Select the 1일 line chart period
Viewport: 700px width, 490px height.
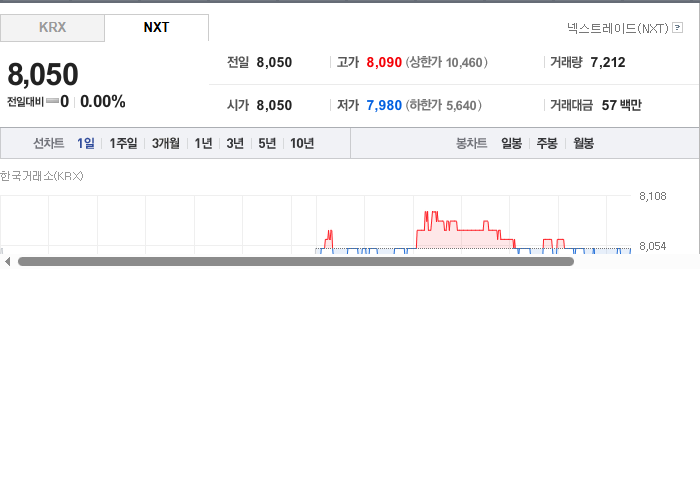[x=86, y=143]
